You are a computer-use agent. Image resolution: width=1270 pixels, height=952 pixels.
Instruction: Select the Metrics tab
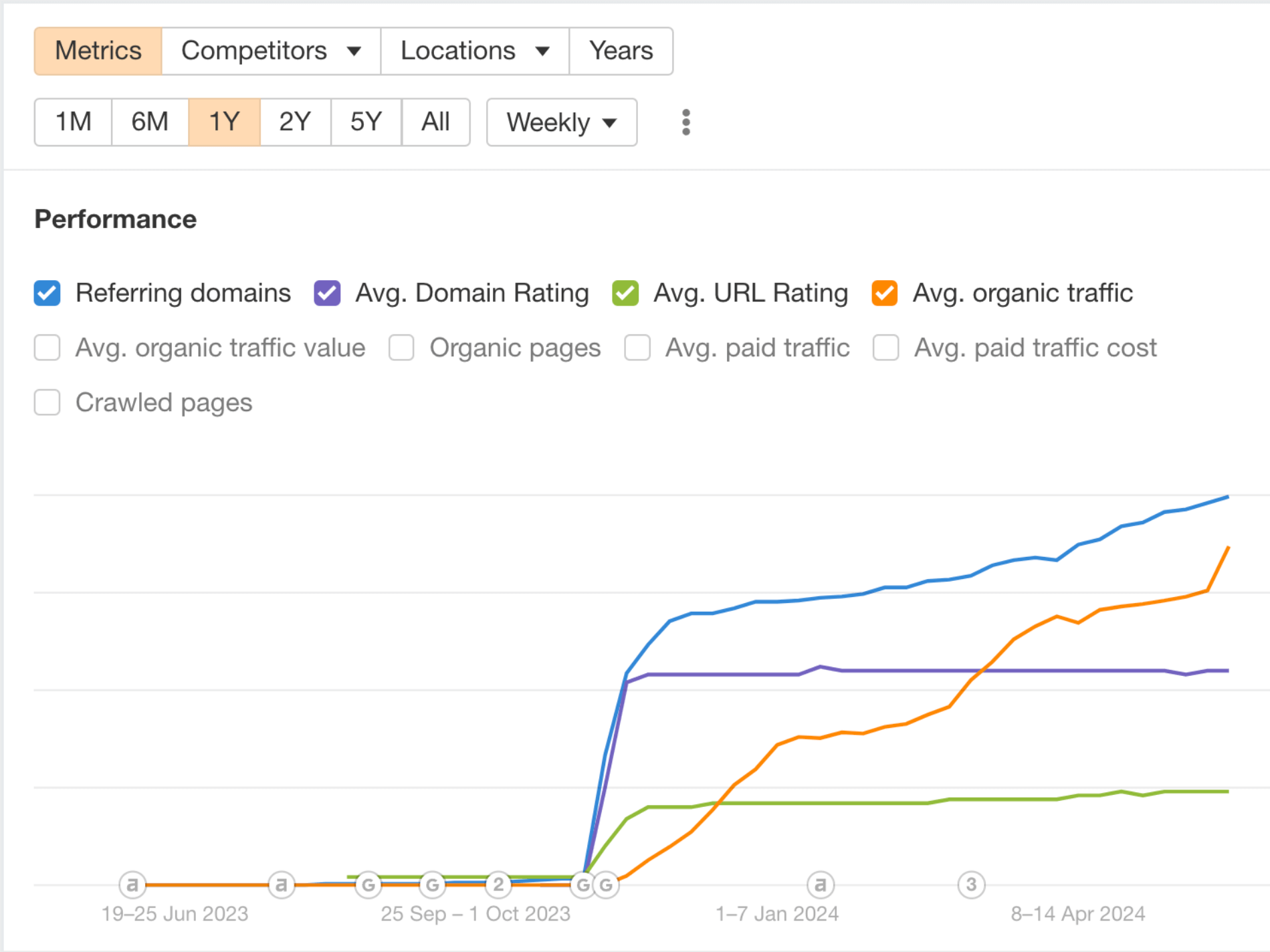(x=98, y=51)
